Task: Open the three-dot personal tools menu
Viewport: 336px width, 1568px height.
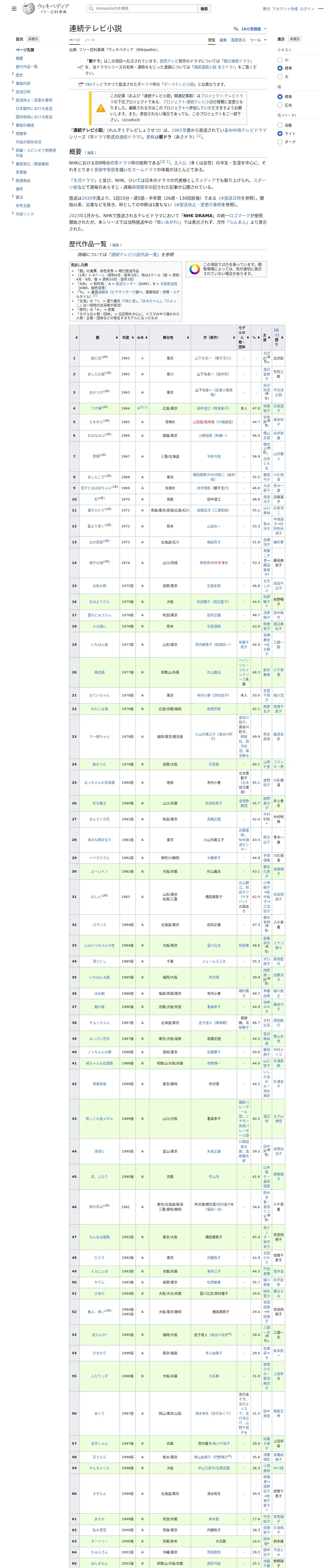Action: point(321,9)
